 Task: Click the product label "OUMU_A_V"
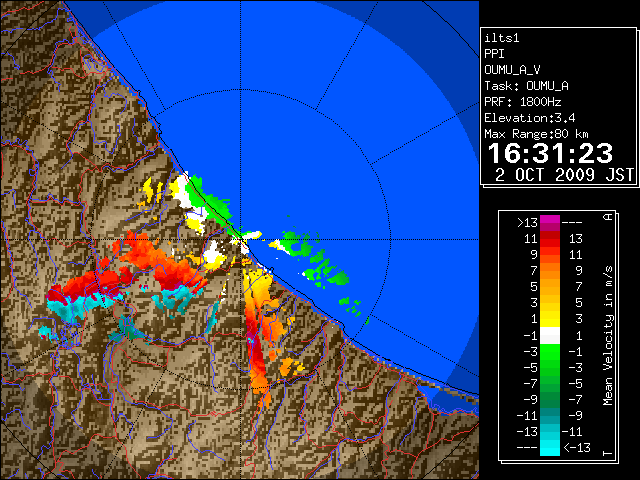pos(512,70)
